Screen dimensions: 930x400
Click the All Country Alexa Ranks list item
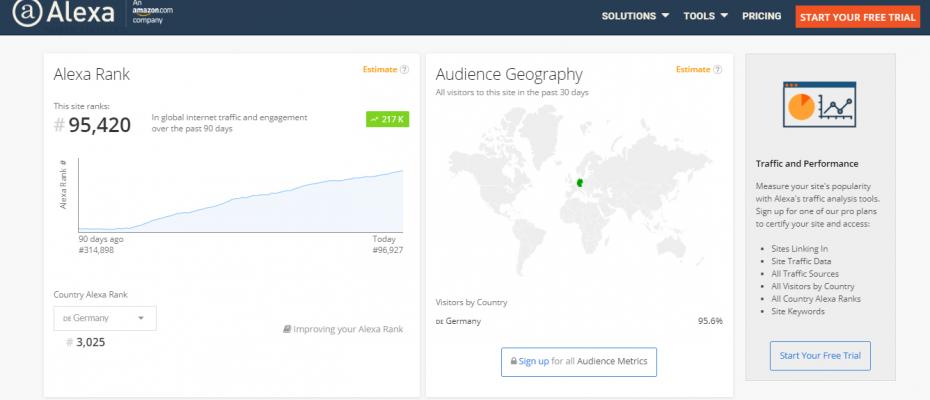pos(816,299)
